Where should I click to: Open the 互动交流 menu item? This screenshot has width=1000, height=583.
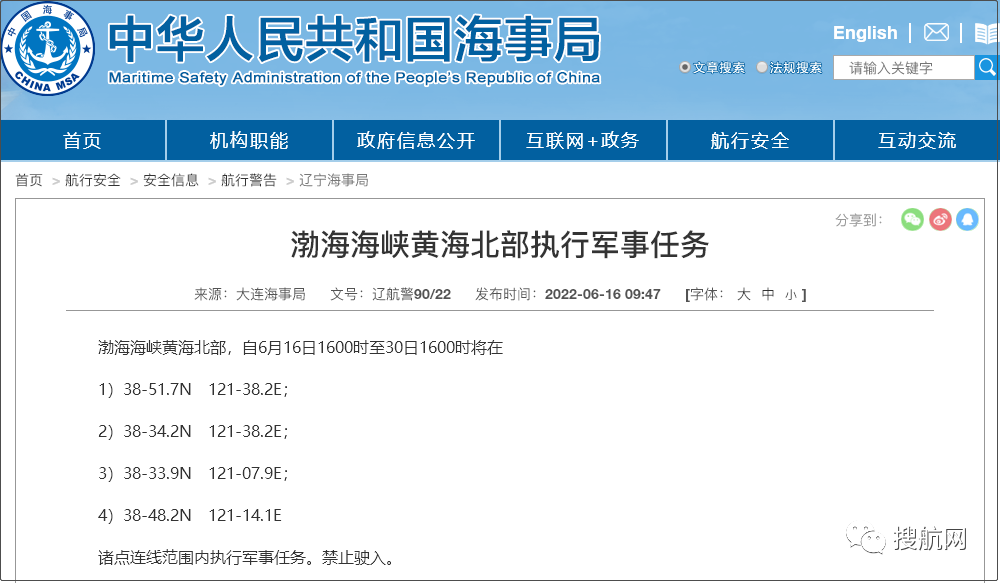pyautogui.click(x=916, y=140)
